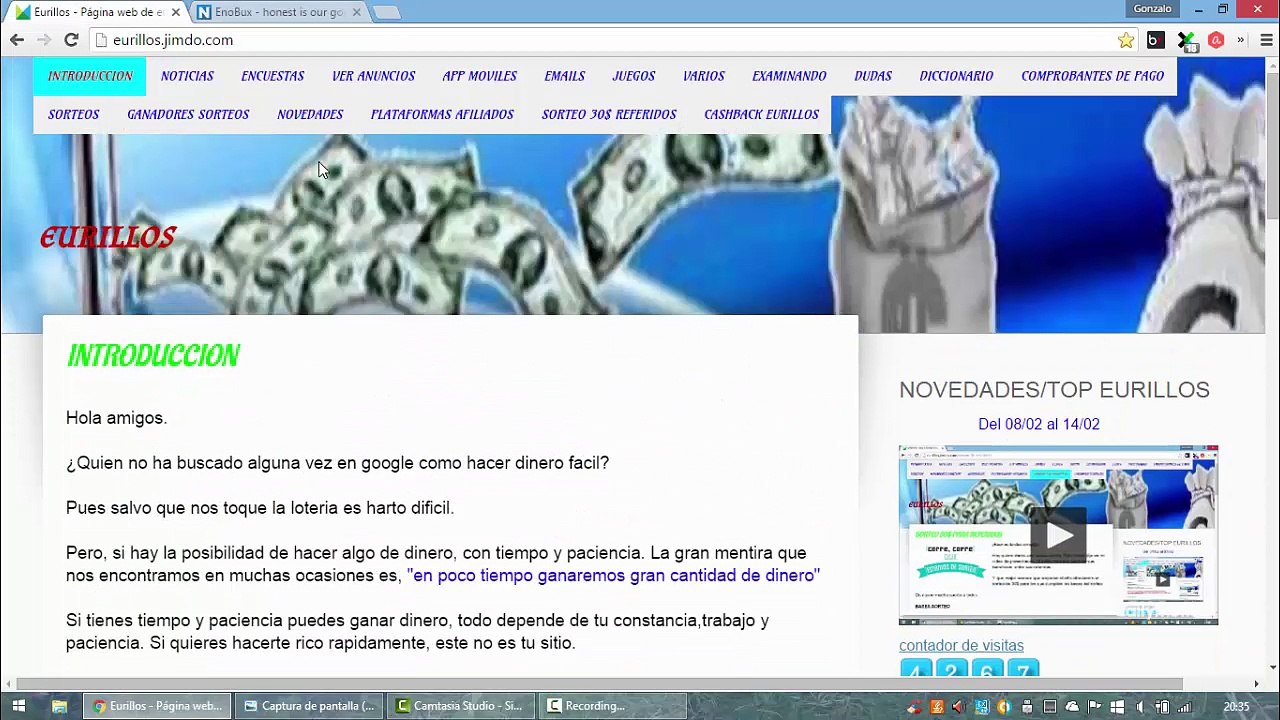This screenshot has width=1280, height=720.
Task: Open File Explorer from the taskbar
Action: 59,706
